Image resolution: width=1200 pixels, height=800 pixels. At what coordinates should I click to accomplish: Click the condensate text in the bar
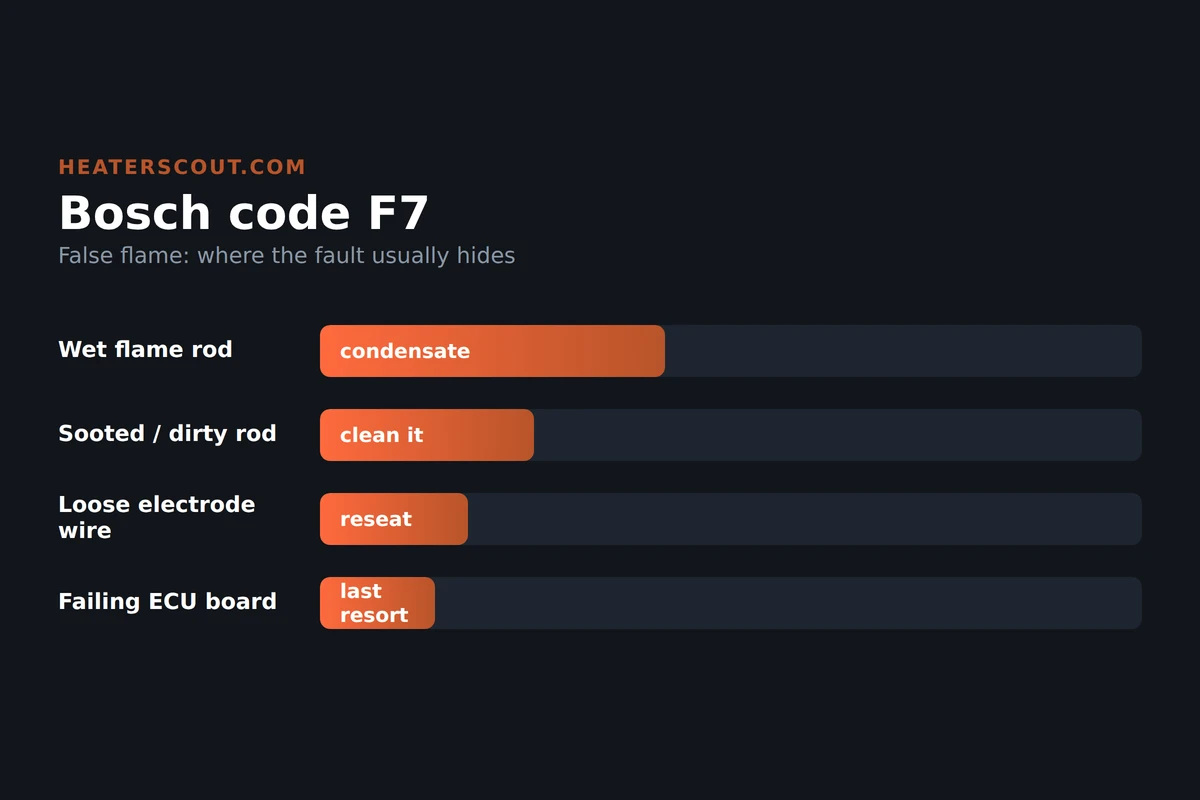click(405, 351)
